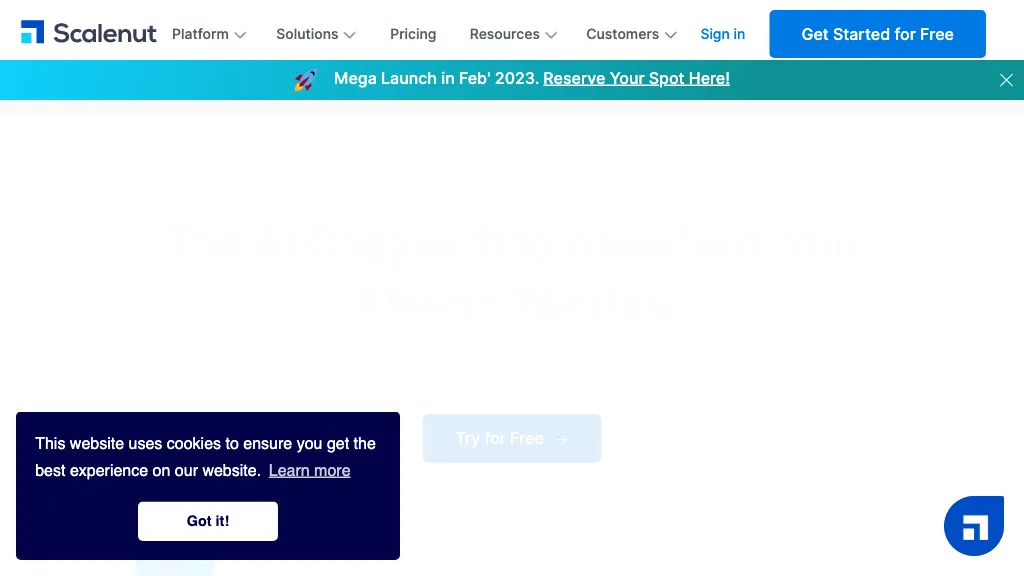Click the rocket icon in the banner
Screen dimensions: 1024x576
[306, 80]
